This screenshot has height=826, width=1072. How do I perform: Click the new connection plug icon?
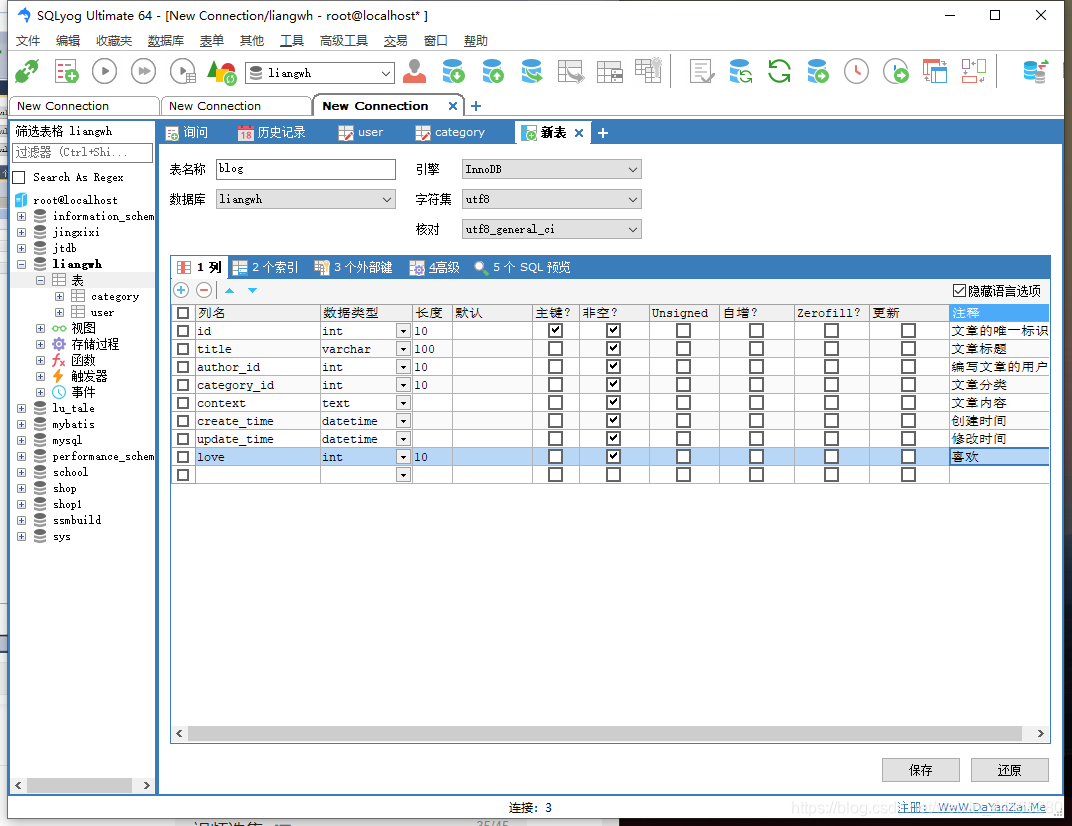pos(27,72)
